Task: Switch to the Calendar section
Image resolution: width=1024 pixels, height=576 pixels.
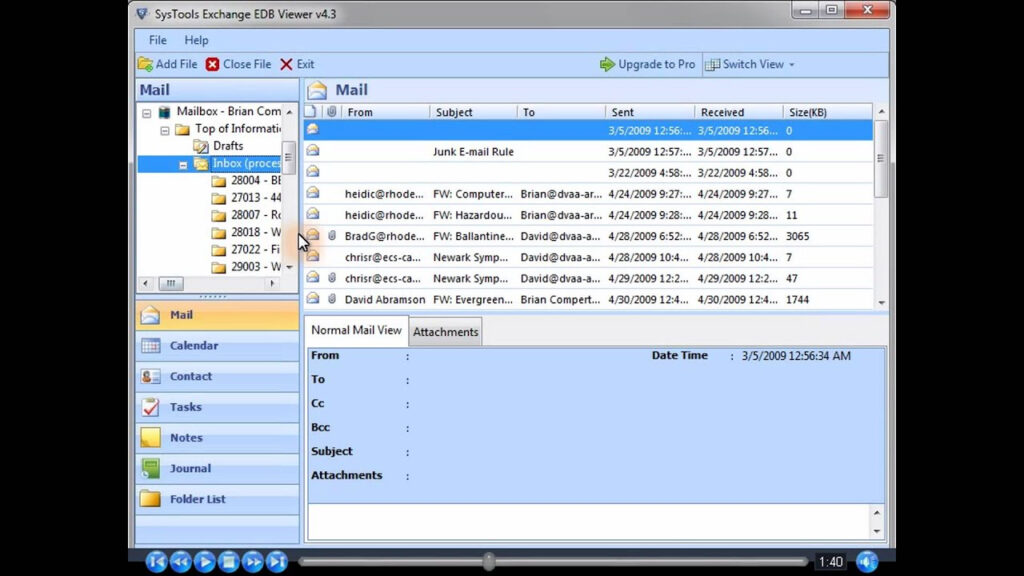Action: coord(217,345)
